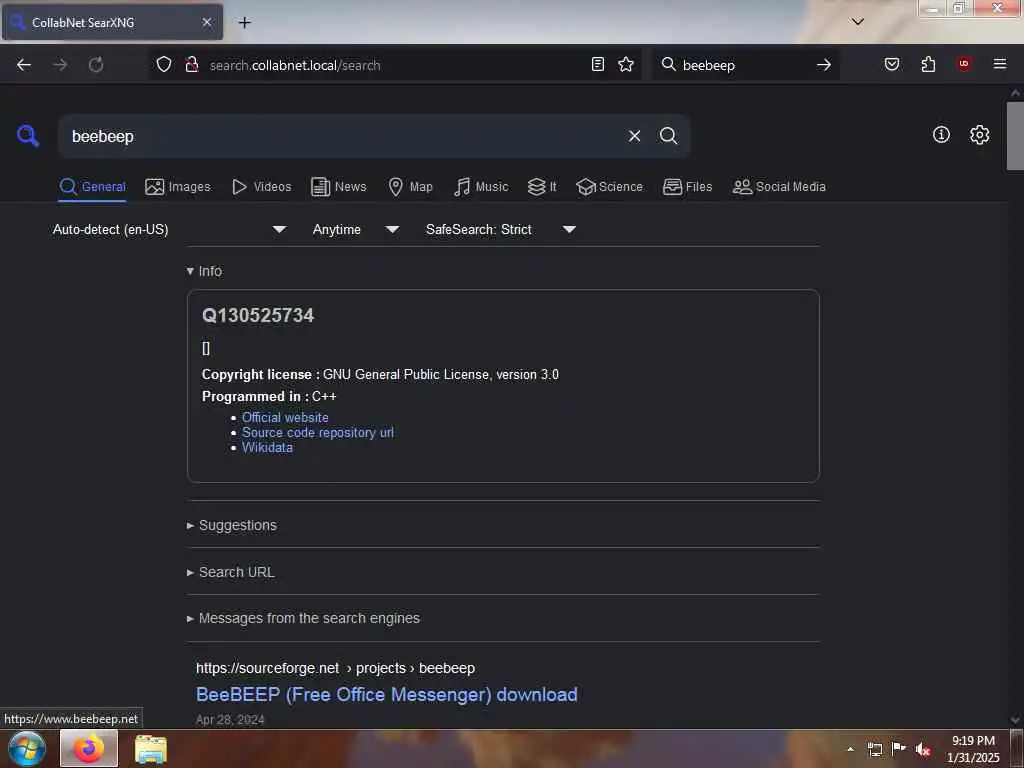Open BeeBEEP (Free Office Messenger) download result
Viewport: 1024px width, 768px height.
(x=387, y=694)
